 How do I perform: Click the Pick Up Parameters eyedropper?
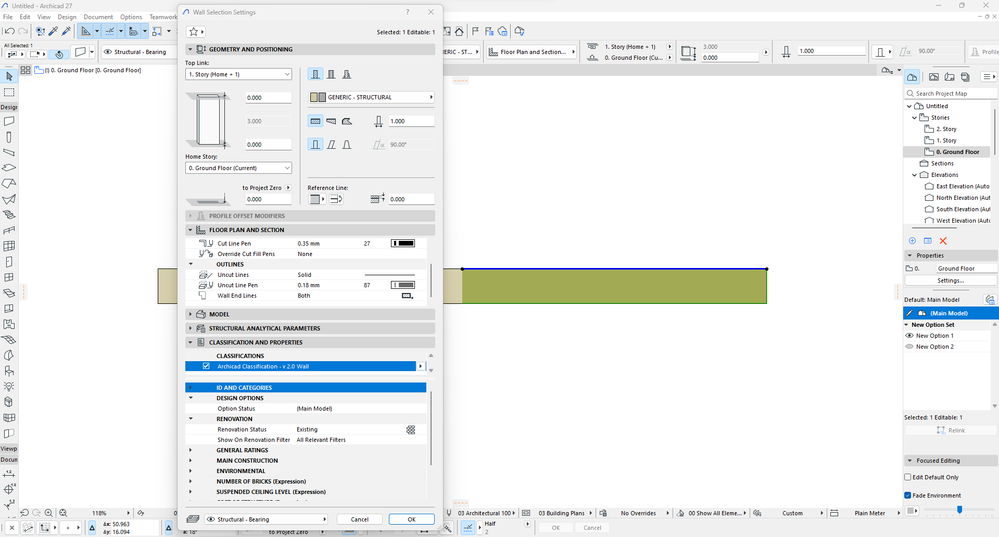[x=54, y=31]
